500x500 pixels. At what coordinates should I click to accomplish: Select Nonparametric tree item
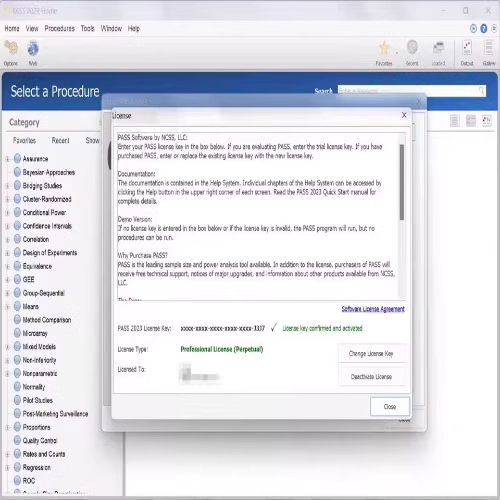coord(40,373)
